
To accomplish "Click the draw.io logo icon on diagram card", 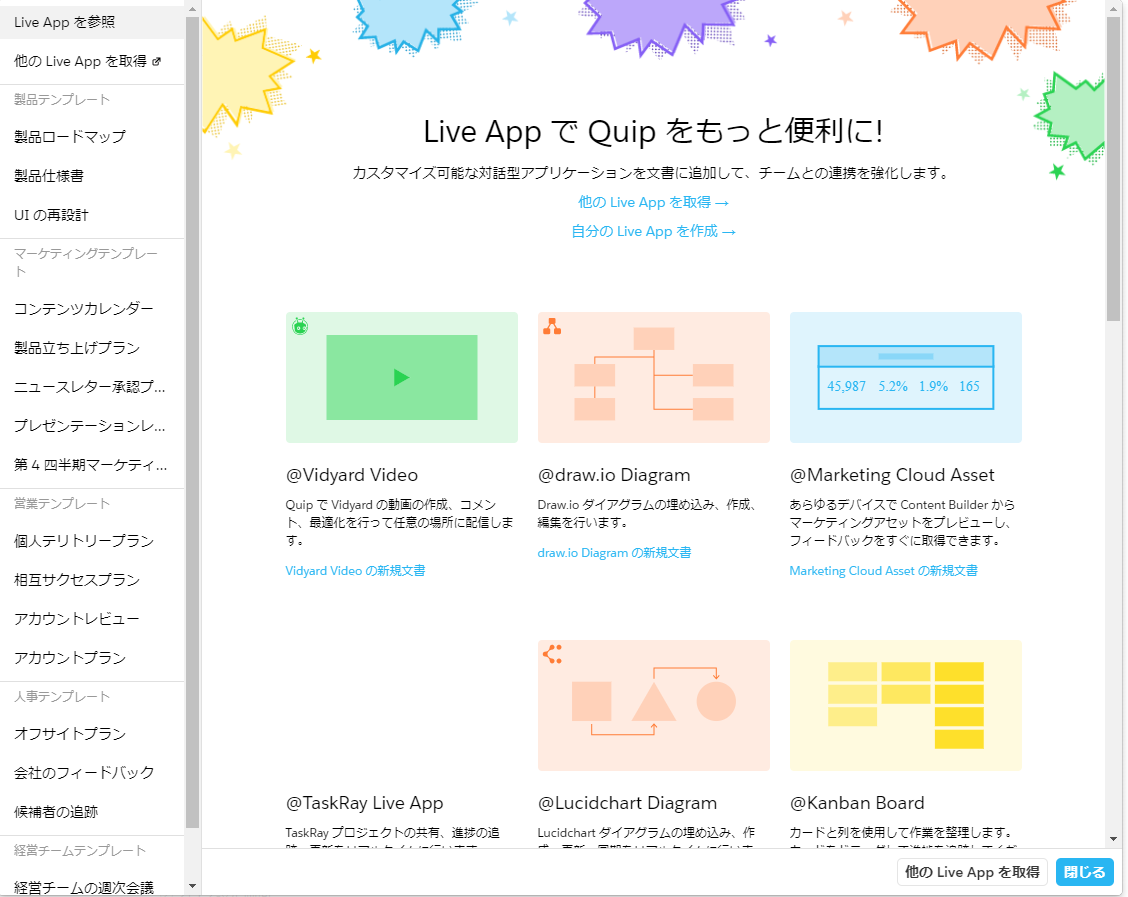I will click(x=551, y=326).
